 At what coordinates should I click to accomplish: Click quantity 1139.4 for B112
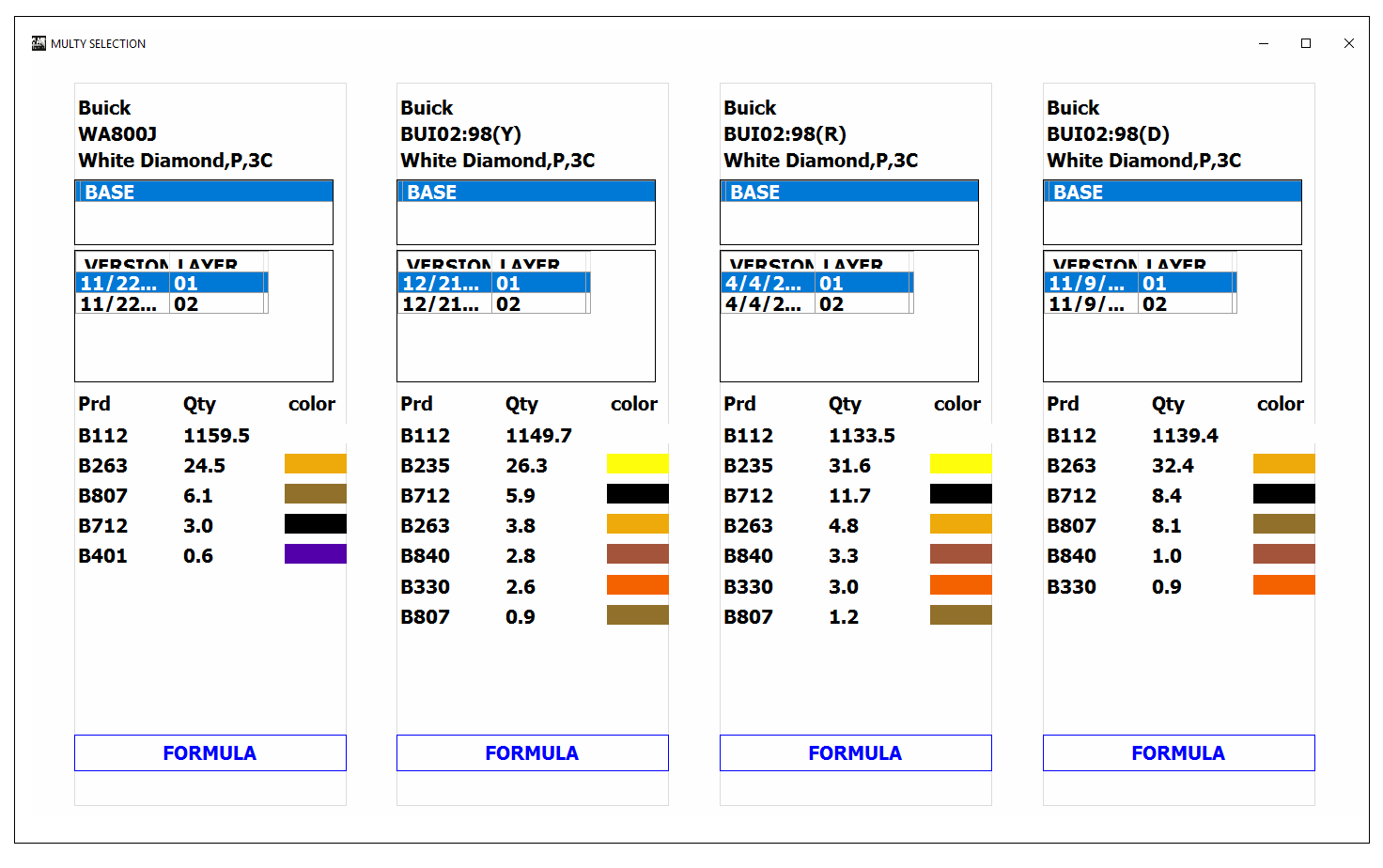[1185, 436]
